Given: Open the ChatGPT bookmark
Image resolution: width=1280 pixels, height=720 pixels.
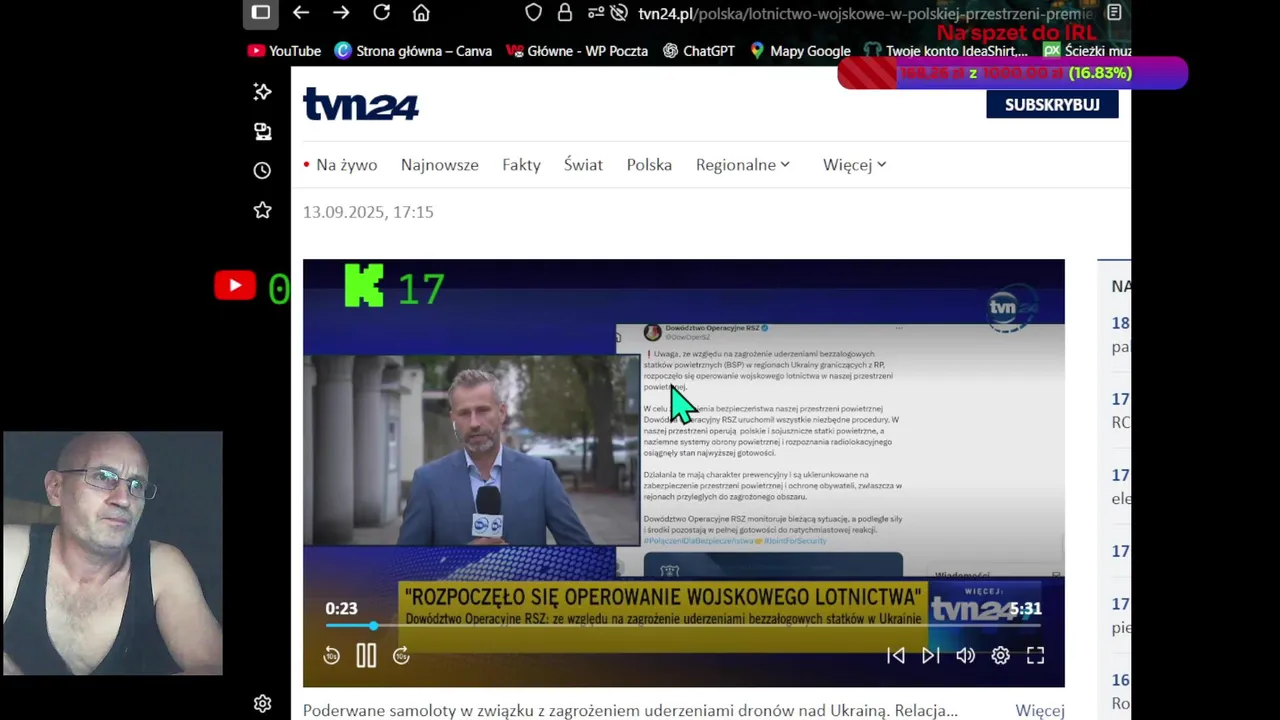Looking at the screenshot, I should [x=698, y=51].
